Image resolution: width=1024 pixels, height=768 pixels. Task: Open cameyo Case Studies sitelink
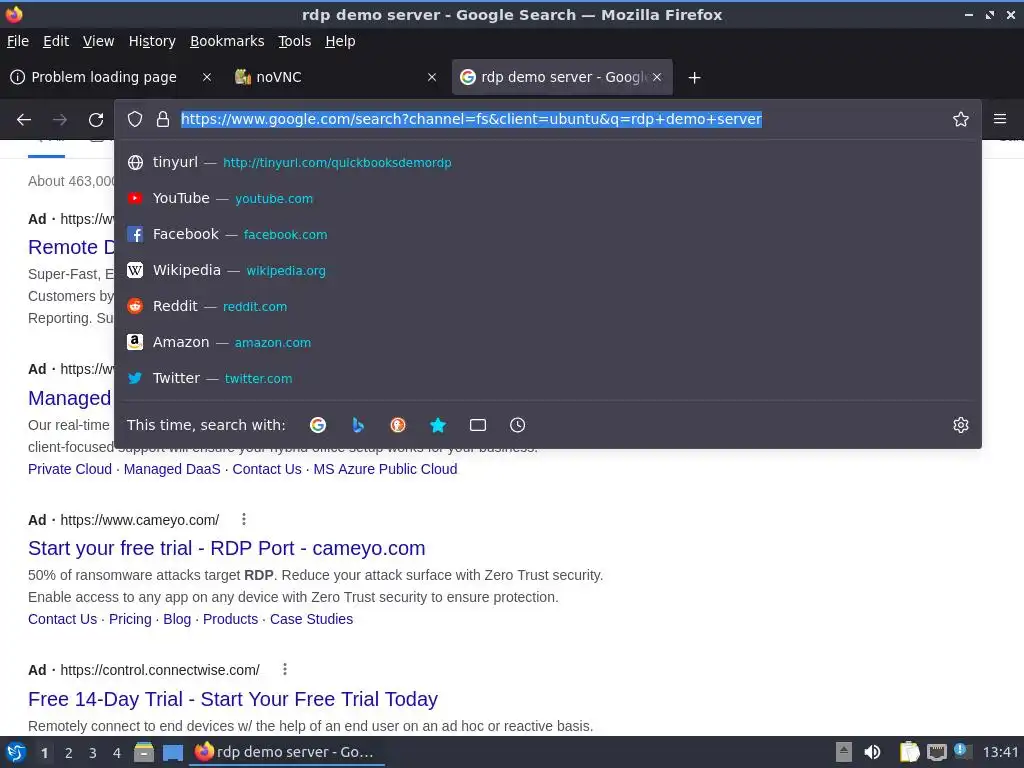pos(312,619)
